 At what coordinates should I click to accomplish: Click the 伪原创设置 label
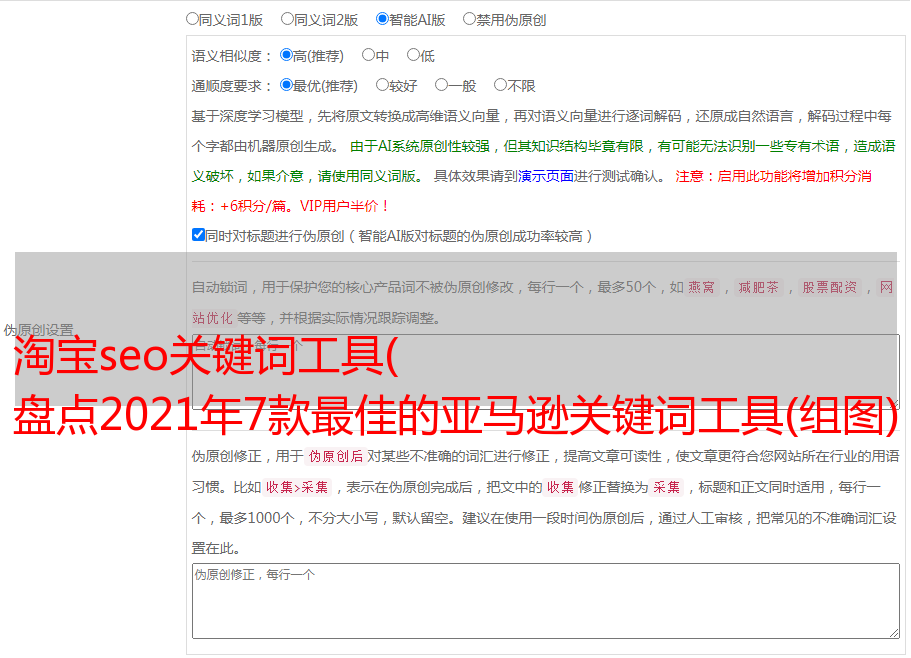[x=39, y=330]
